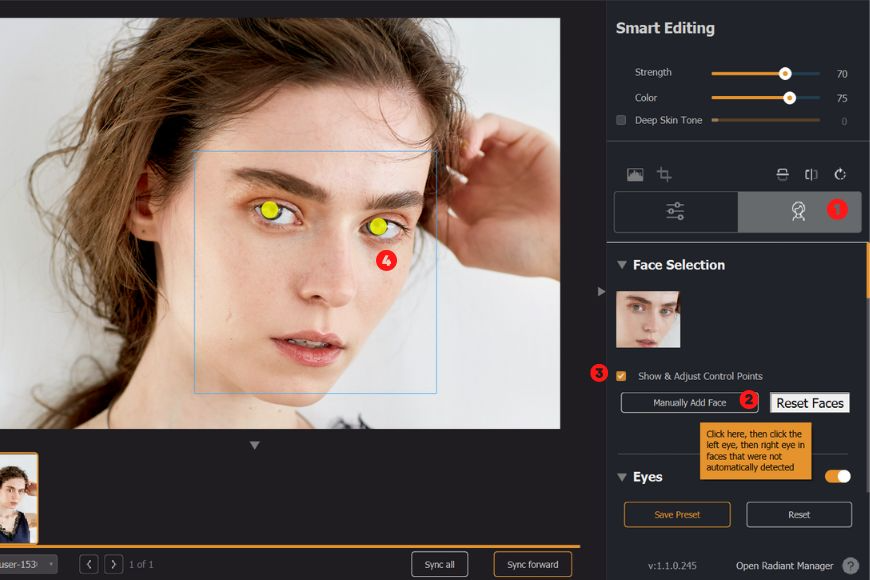This screenshot has height=580, width=870.
Task: Switch to the portrait face tab
Action: point(798,211)
